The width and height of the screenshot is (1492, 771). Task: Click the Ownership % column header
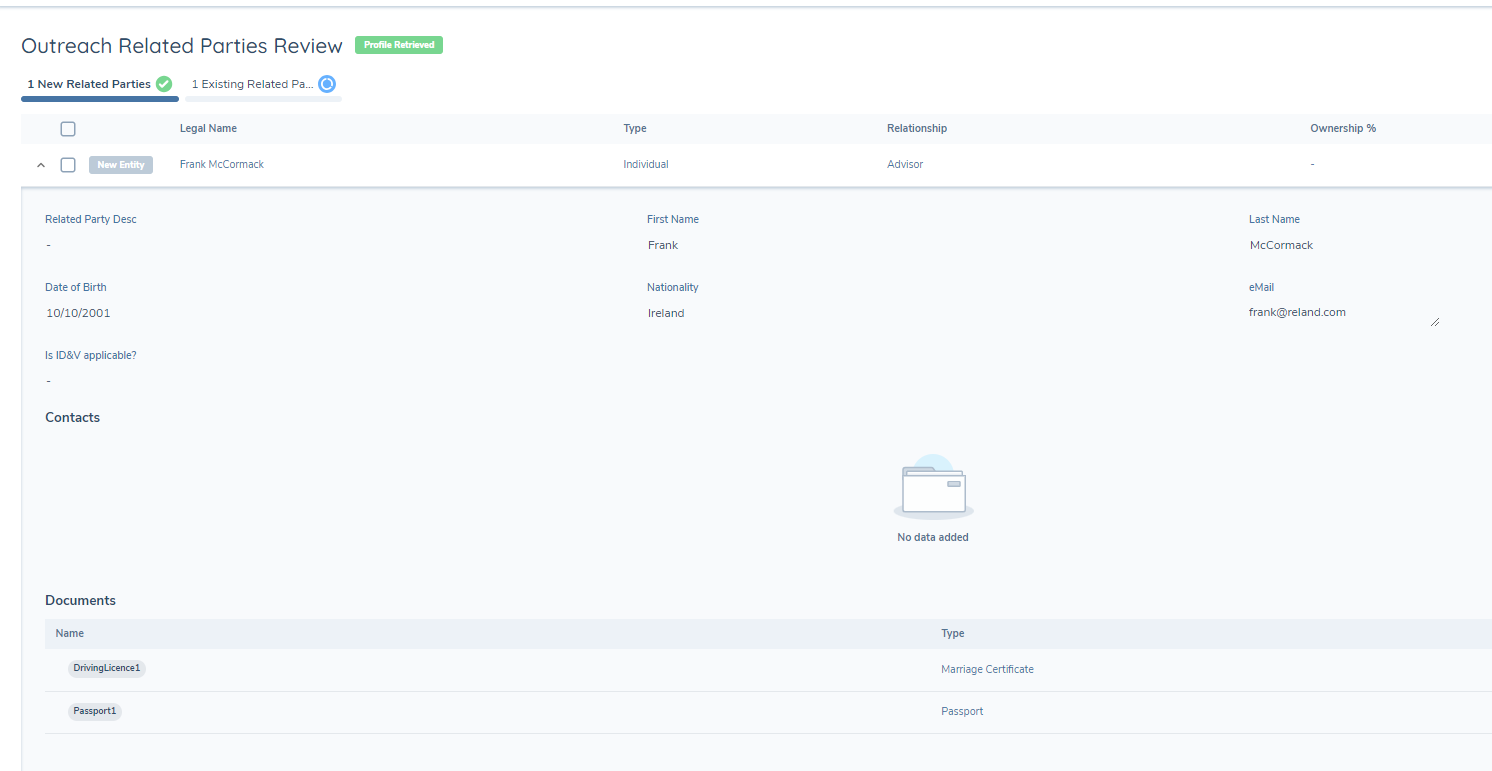pyautogui.click(x=1342, y=129)
